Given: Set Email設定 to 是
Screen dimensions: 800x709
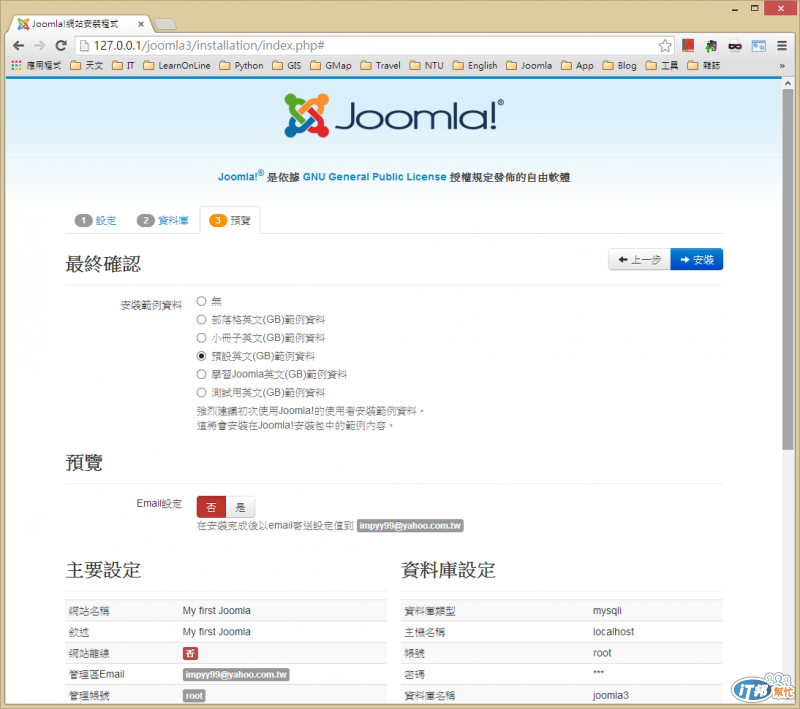Looking at the screenshot, I should click(x=240, y=507).
